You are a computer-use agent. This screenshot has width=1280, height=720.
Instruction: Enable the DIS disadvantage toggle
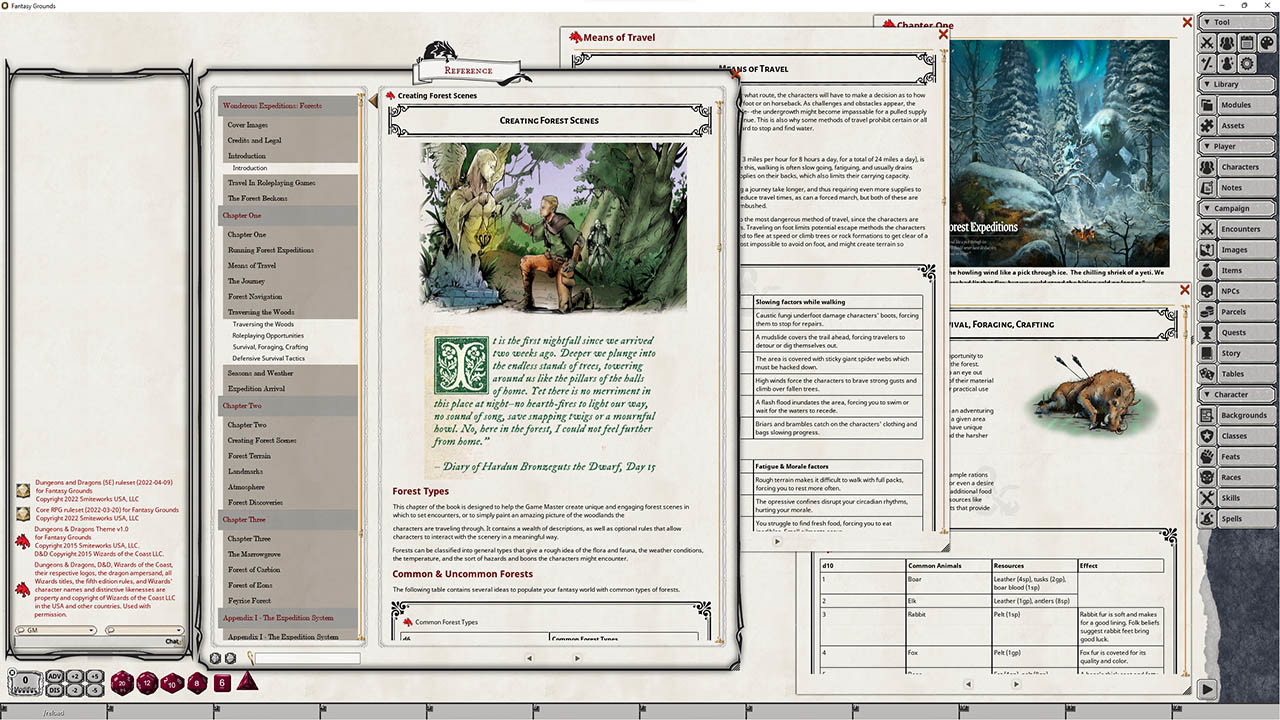54,689
